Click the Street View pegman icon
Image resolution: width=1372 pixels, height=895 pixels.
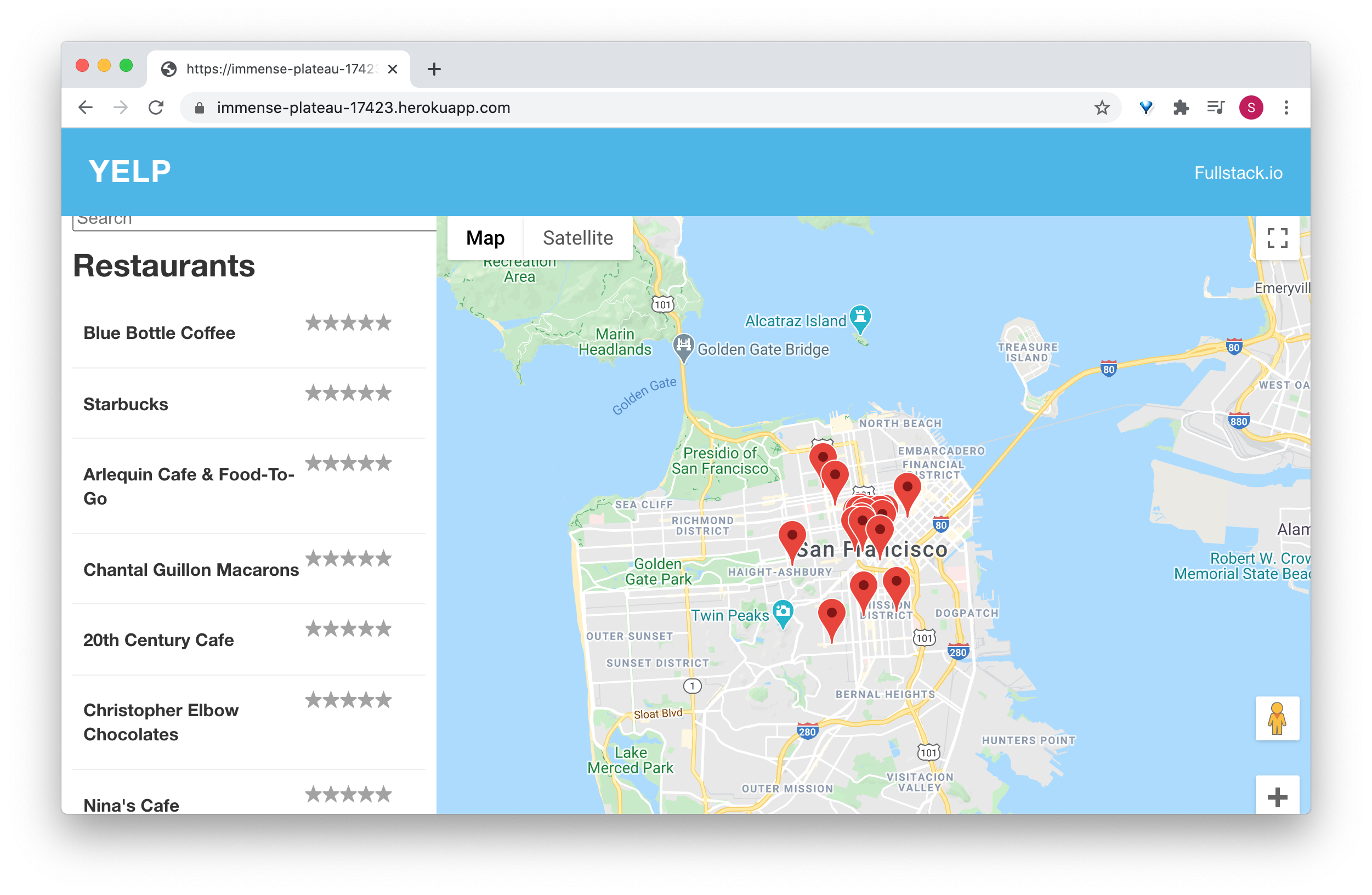click(1277, 718)
